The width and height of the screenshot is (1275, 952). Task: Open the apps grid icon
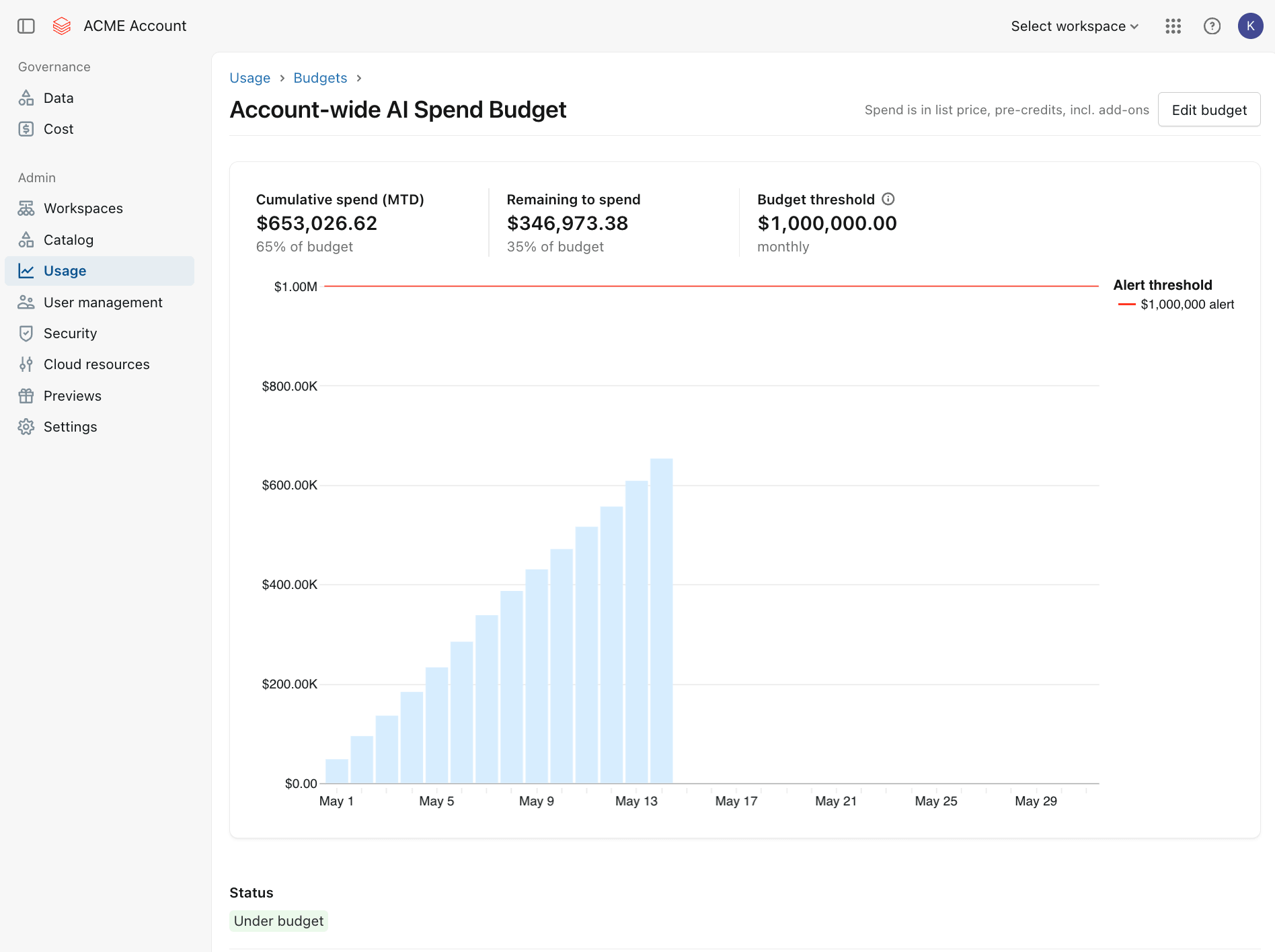click(1173, 26)
